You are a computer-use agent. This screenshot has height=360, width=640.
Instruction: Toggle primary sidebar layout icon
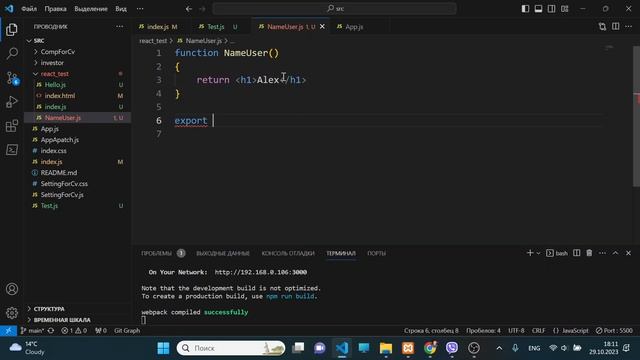coord(525,9)
